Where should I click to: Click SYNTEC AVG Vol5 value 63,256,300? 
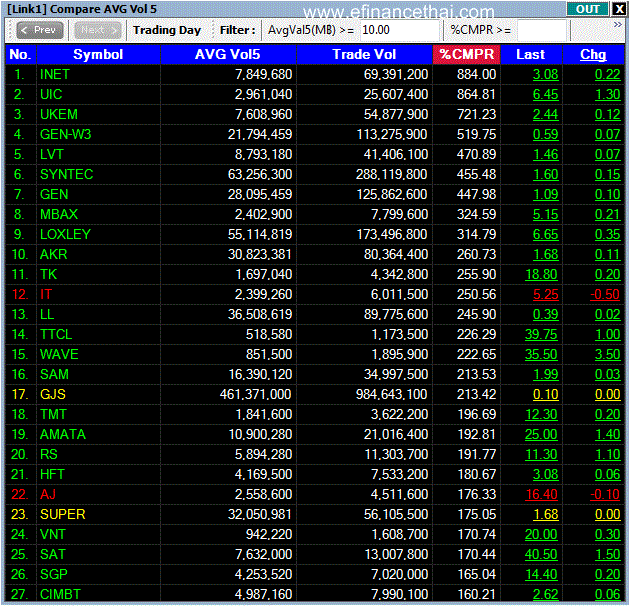pyautogui.click(x=260, y=174)
